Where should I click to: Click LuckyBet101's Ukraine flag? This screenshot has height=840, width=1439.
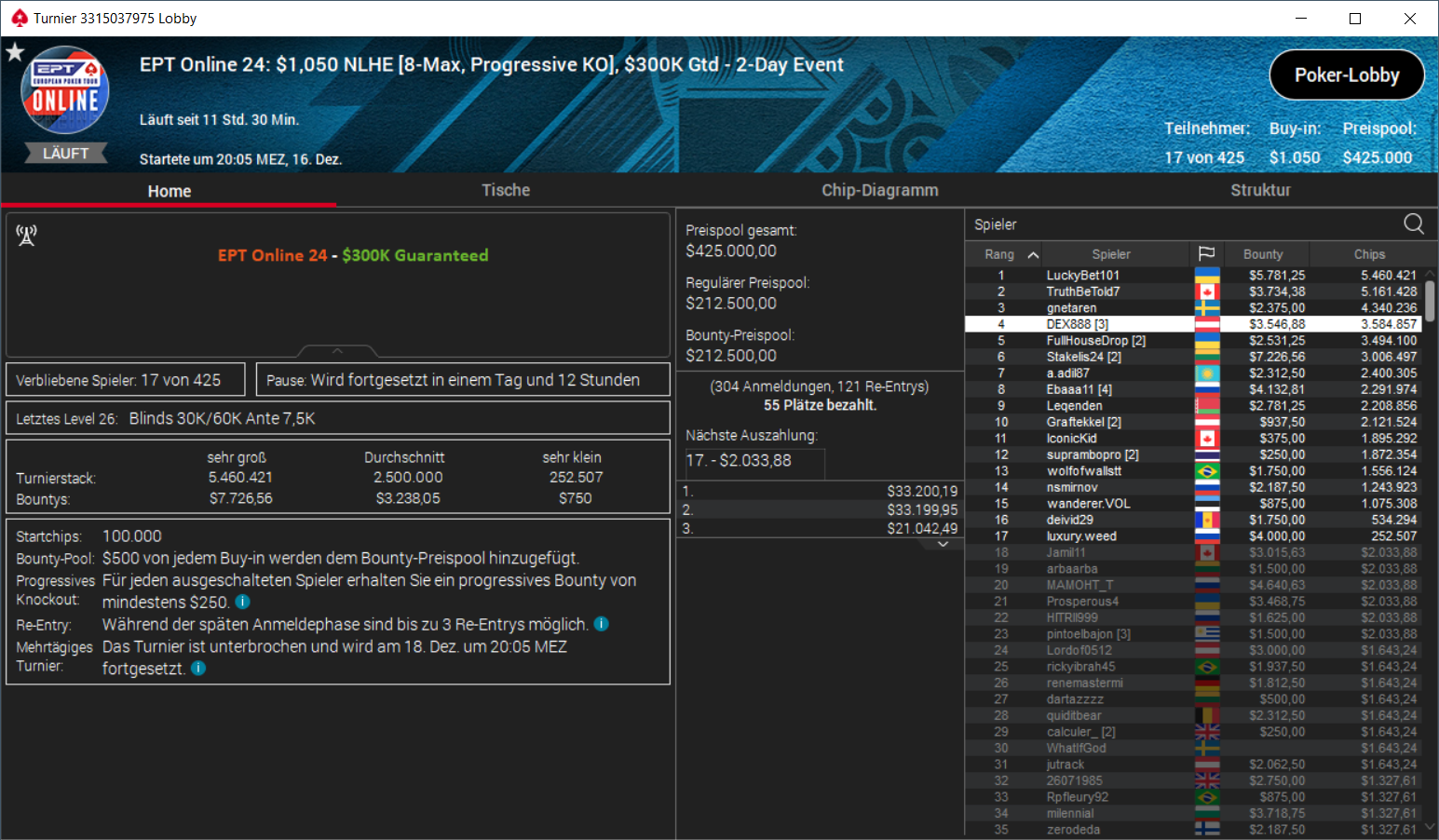coord(1207,276)
